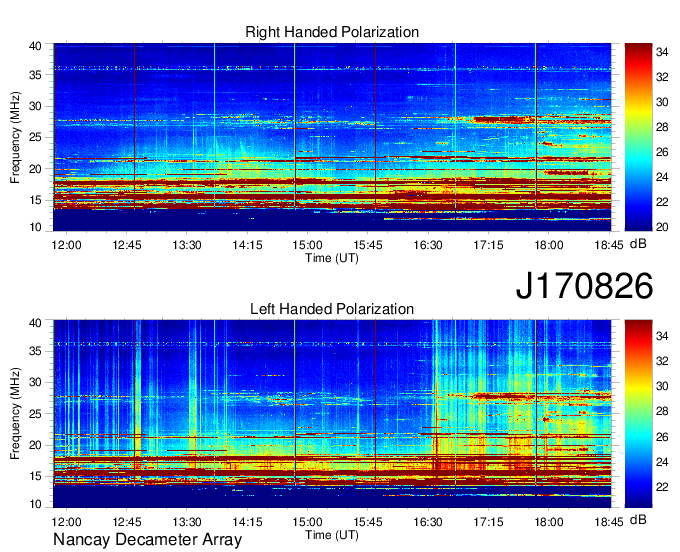
Task: Click '22' value on Left Handed color bar
Action: [662, 487]
